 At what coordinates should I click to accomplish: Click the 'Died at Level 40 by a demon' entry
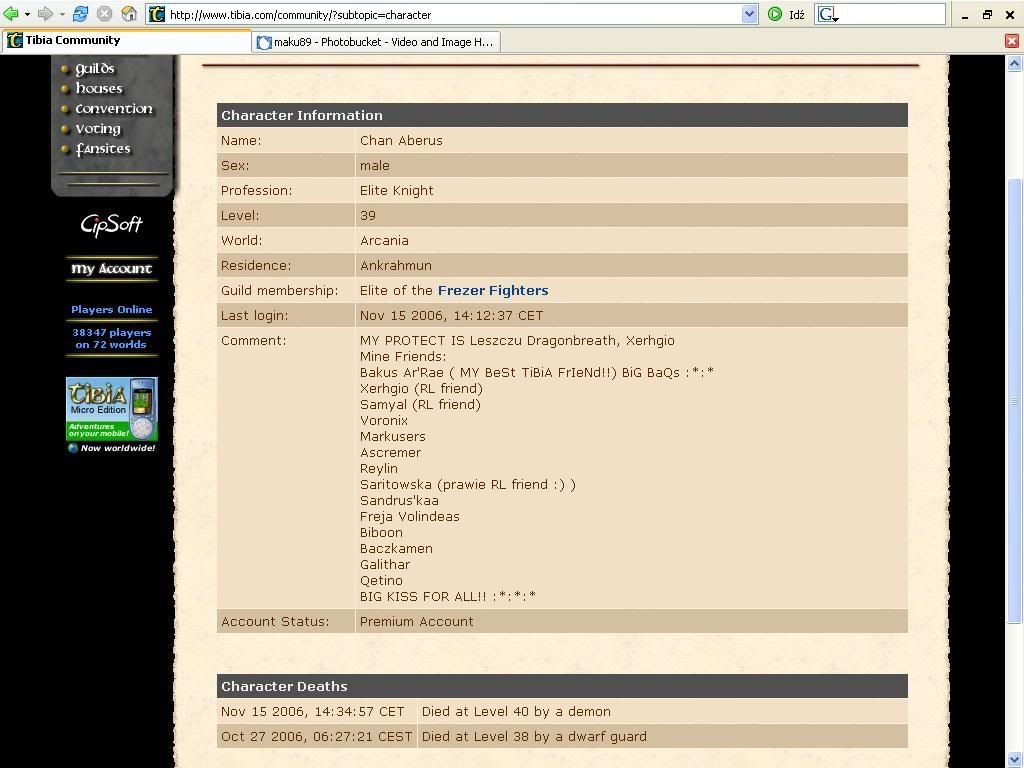516,712
